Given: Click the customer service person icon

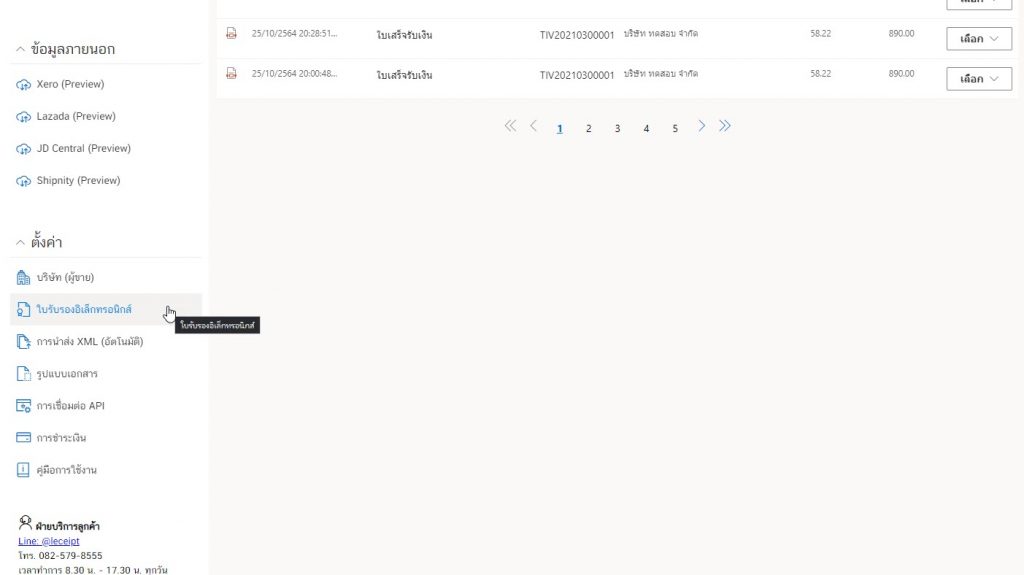Looking at the screenshot, I should coord(25,523).
